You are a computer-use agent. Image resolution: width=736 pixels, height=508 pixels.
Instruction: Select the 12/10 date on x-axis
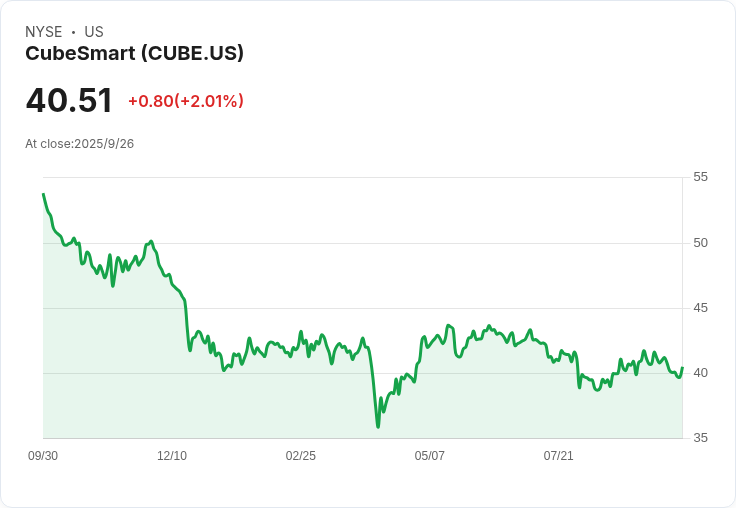pos(172,456)
